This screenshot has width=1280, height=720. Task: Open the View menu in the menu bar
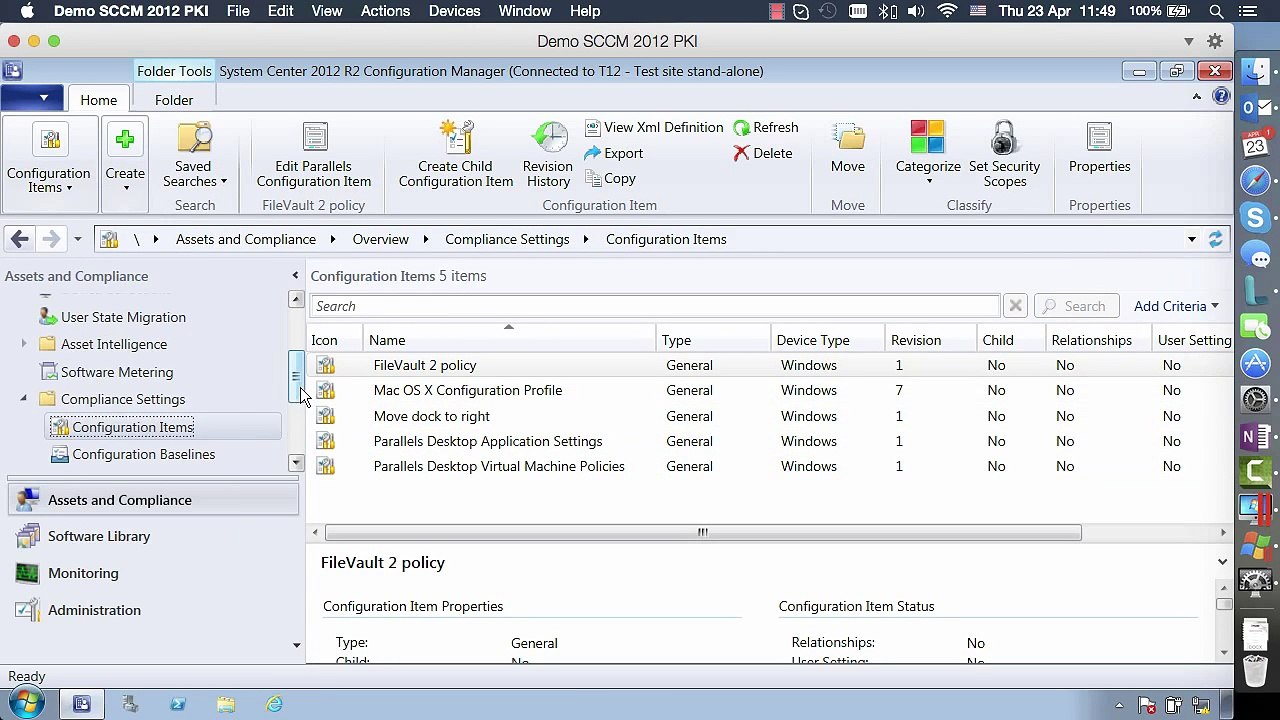327,11
